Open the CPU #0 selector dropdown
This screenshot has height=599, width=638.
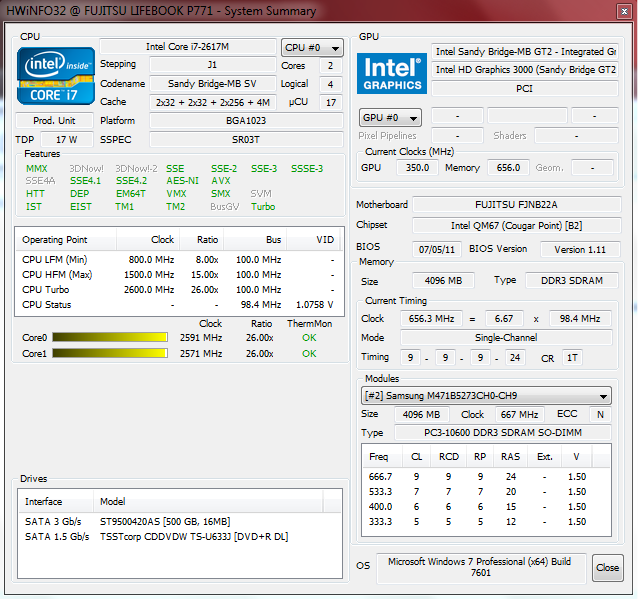[x=312, y=48]
